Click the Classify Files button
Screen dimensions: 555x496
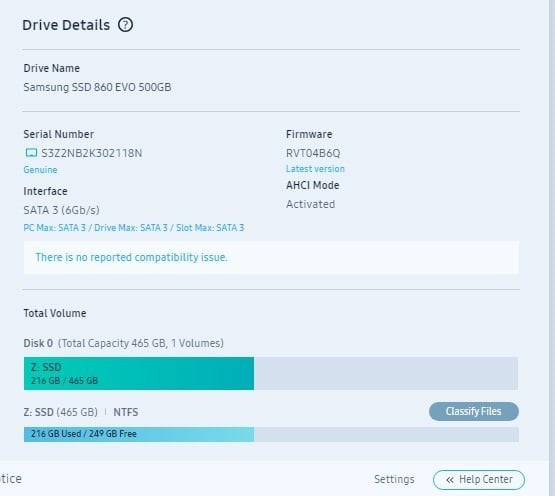point(474,411)
